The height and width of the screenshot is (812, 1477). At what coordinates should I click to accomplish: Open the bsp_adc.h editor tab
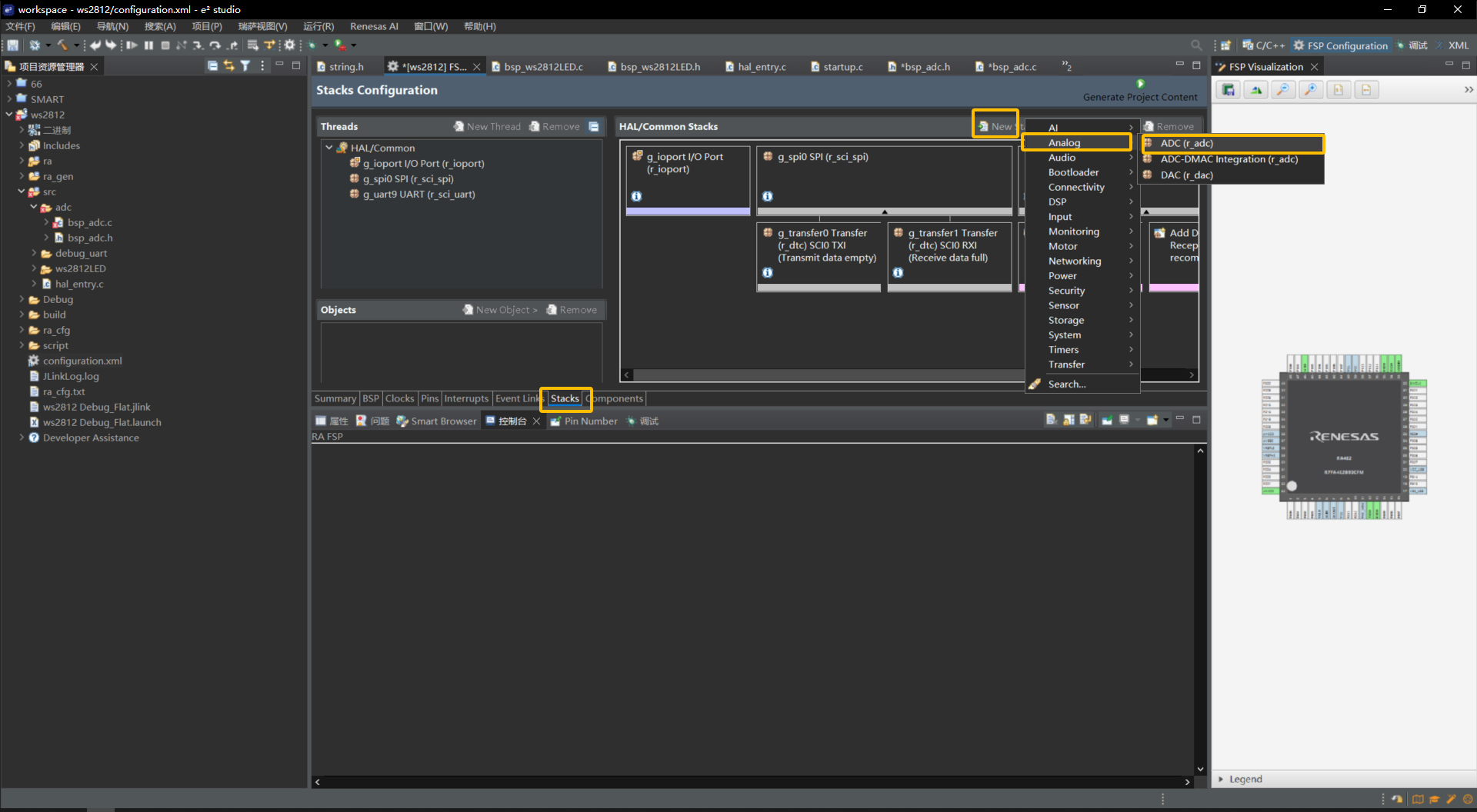(x=919, y=67)
